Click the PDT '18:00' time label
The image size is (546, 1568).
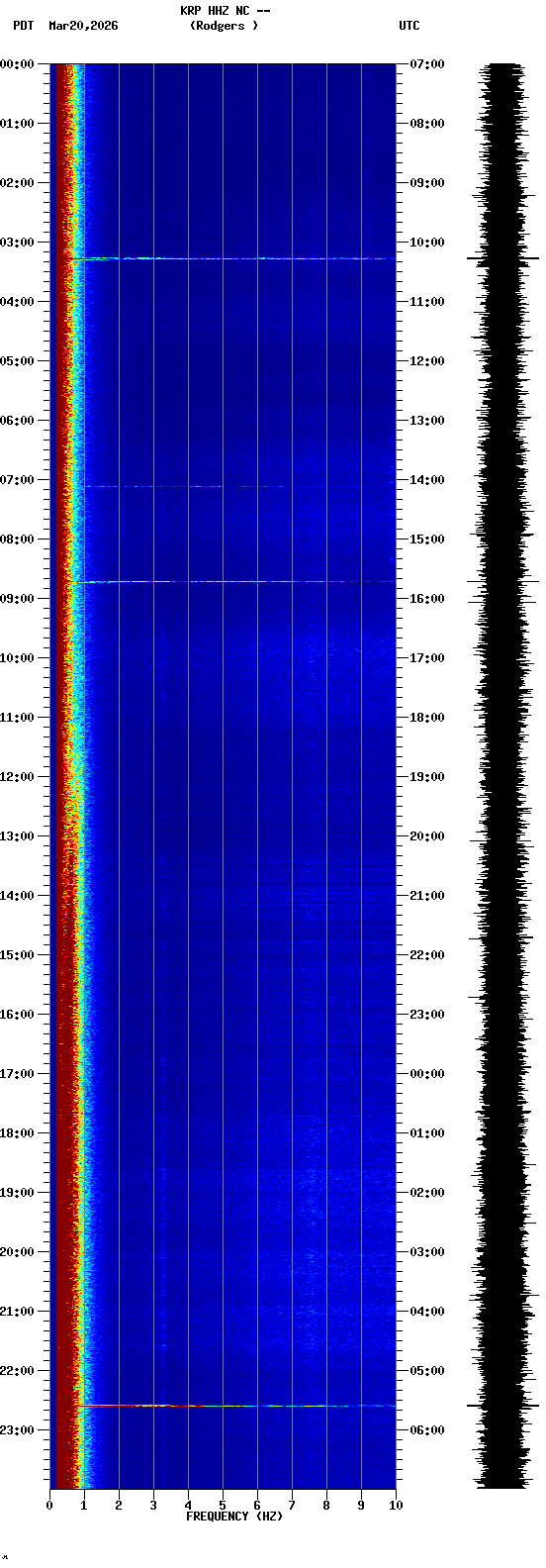pyautogui.click(x=17, y=1133)
